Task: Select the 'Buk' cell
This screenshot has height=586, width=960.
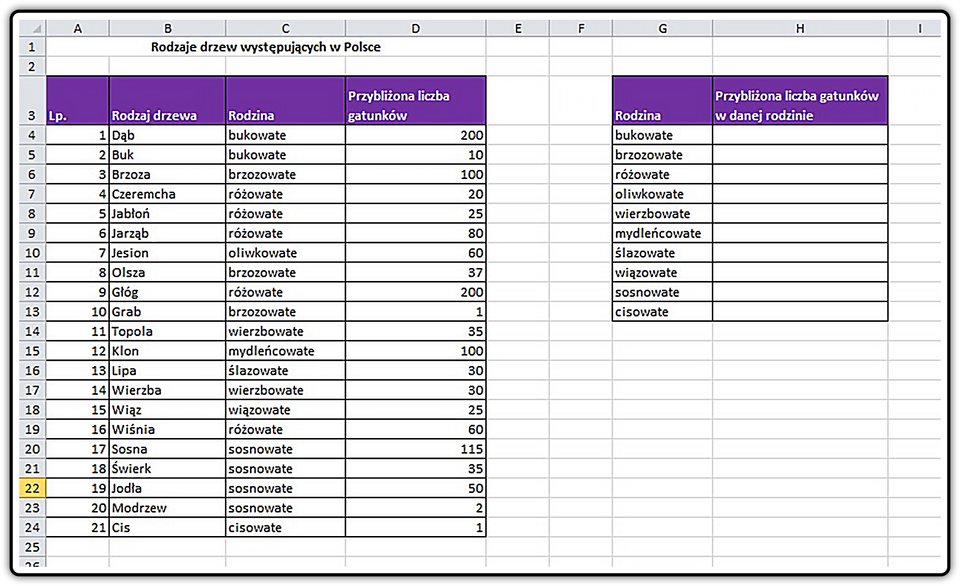Action: [167, 155]
